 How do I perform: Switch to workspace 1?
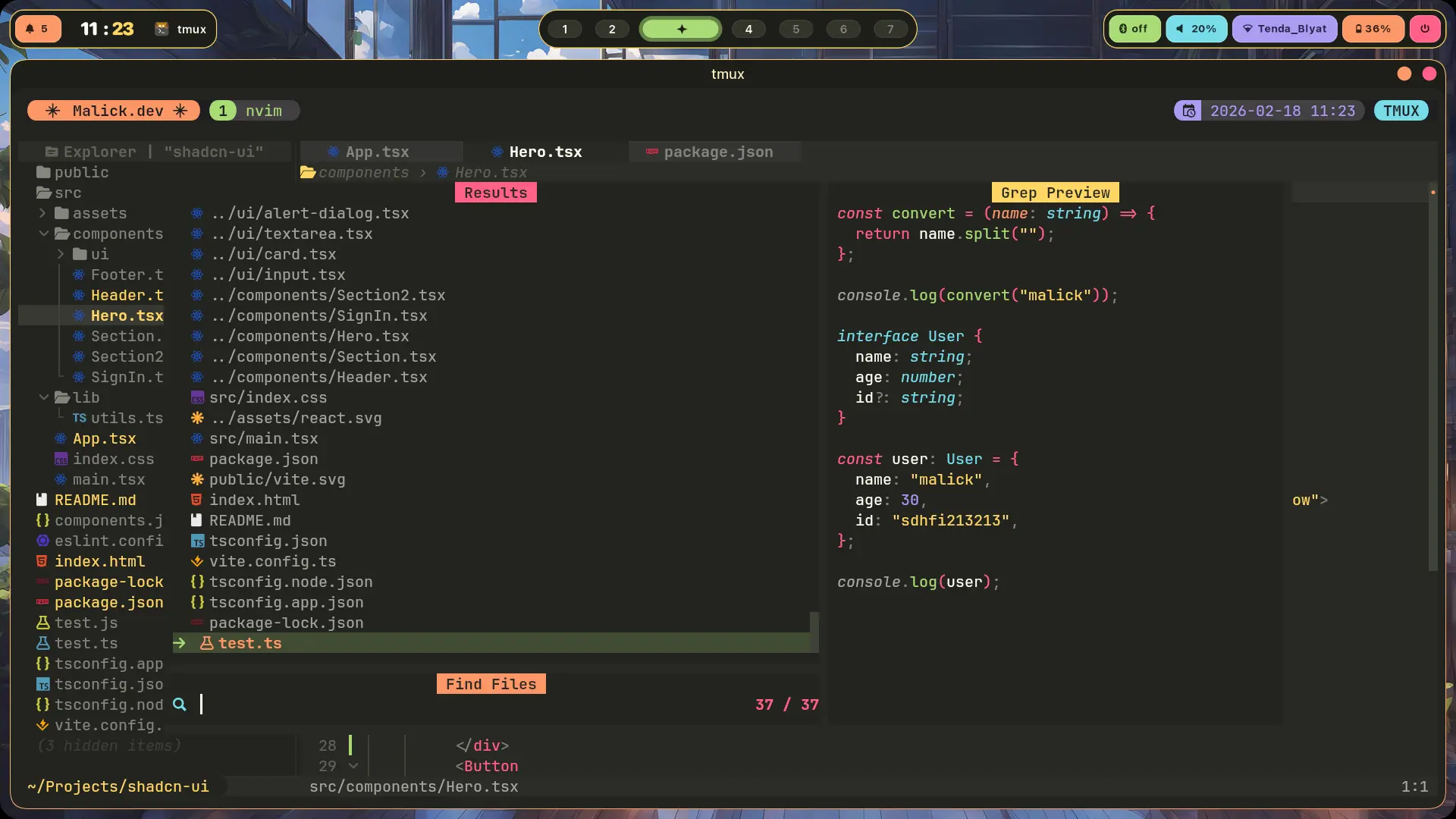(x=565, y=29)
